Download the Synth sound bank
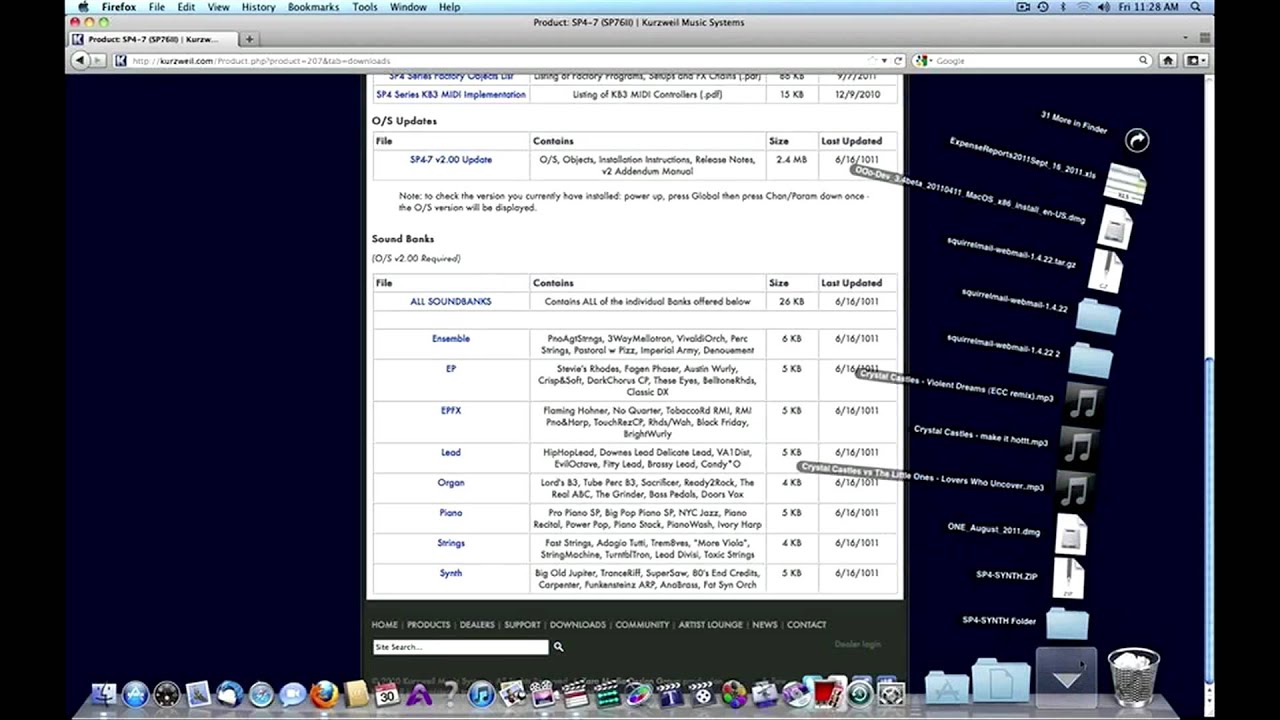The height and width of the screenshot is (720, 1280). [x=451, y=573]
